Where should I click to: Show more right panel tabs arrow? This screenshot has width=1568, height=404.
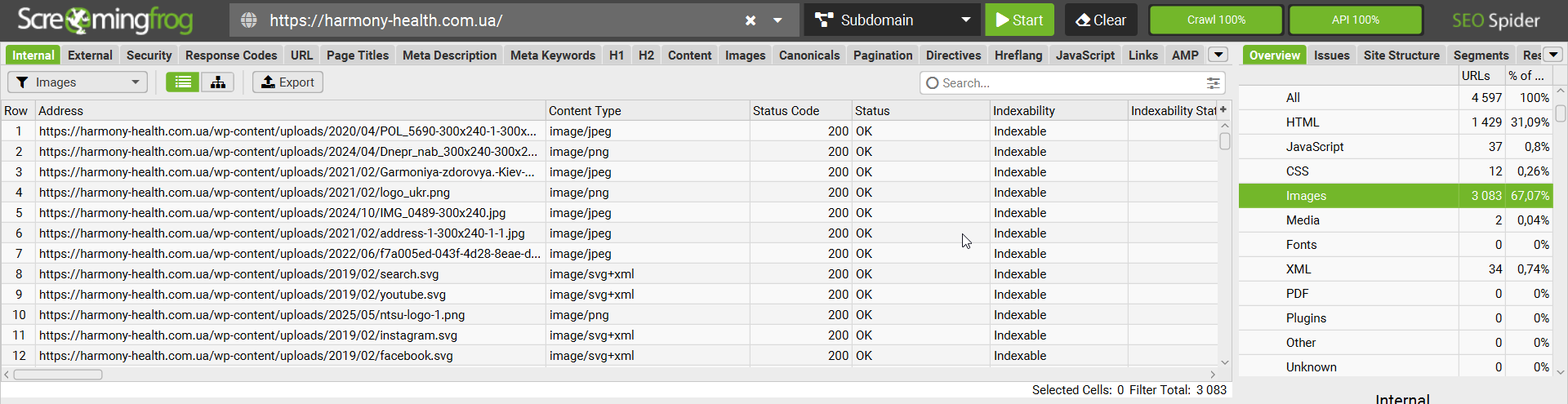pyautogui.click(x=1553, y=55)
